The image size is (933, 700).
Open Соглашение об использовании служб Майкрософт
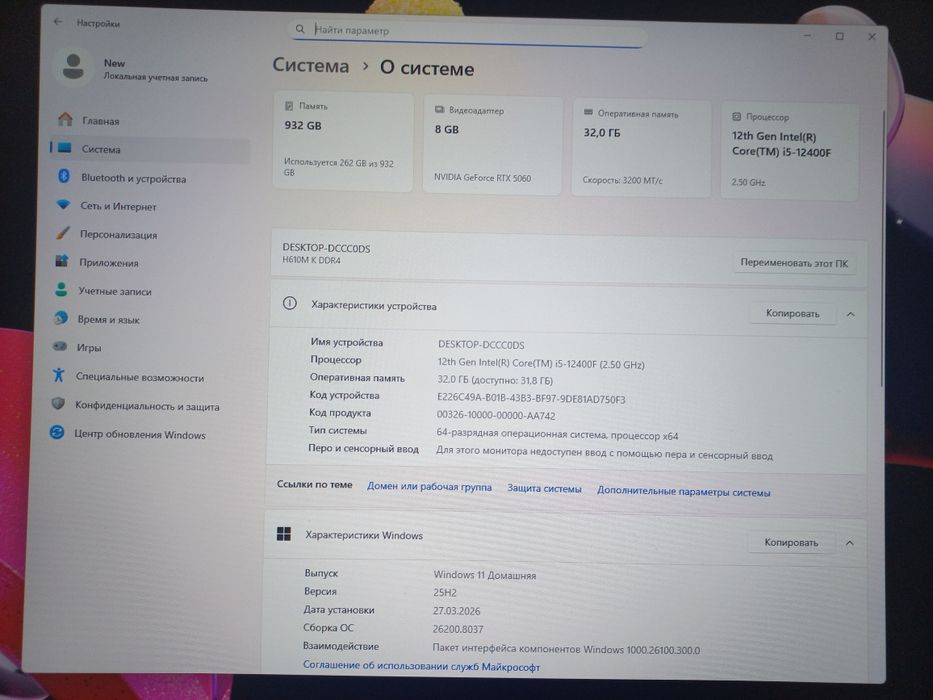click(x=421, y=666)
